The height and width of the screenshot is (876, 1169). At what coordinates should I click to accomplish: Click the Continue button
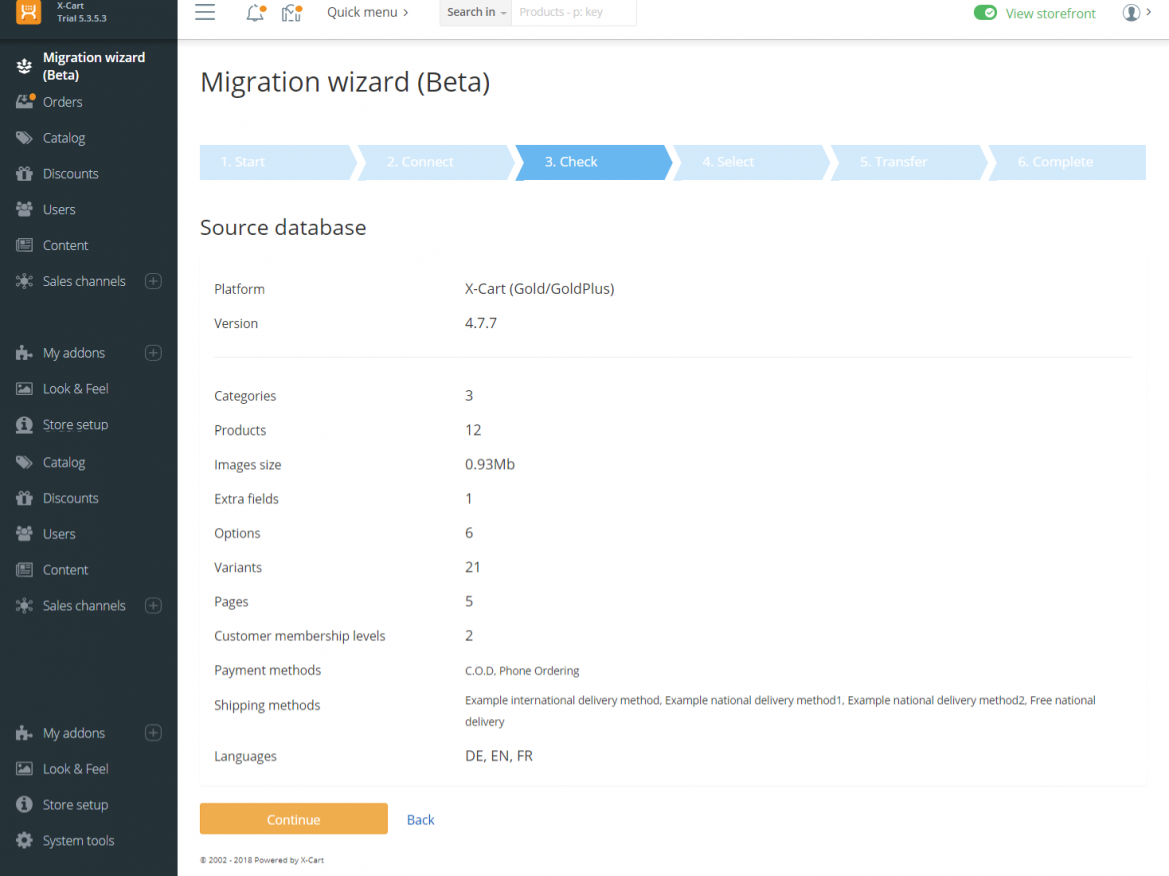tap(293, 818)
